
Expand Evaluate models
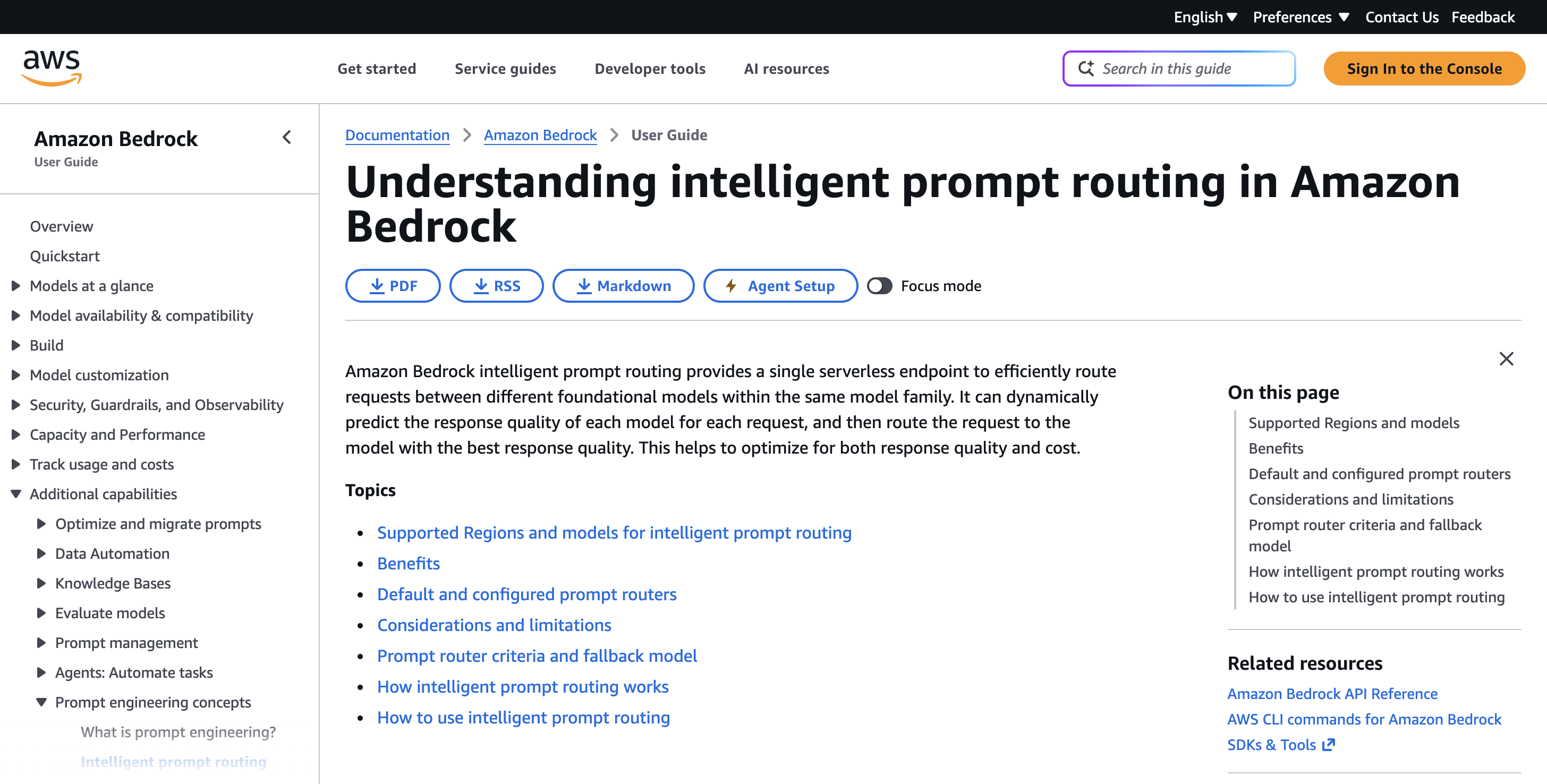pyautogui.click(x=41, y=613)
